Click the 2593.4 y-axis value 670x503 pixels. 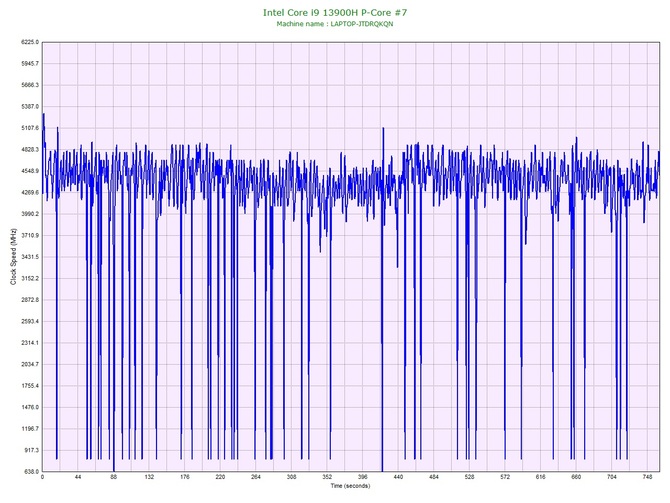pos(30,321)
